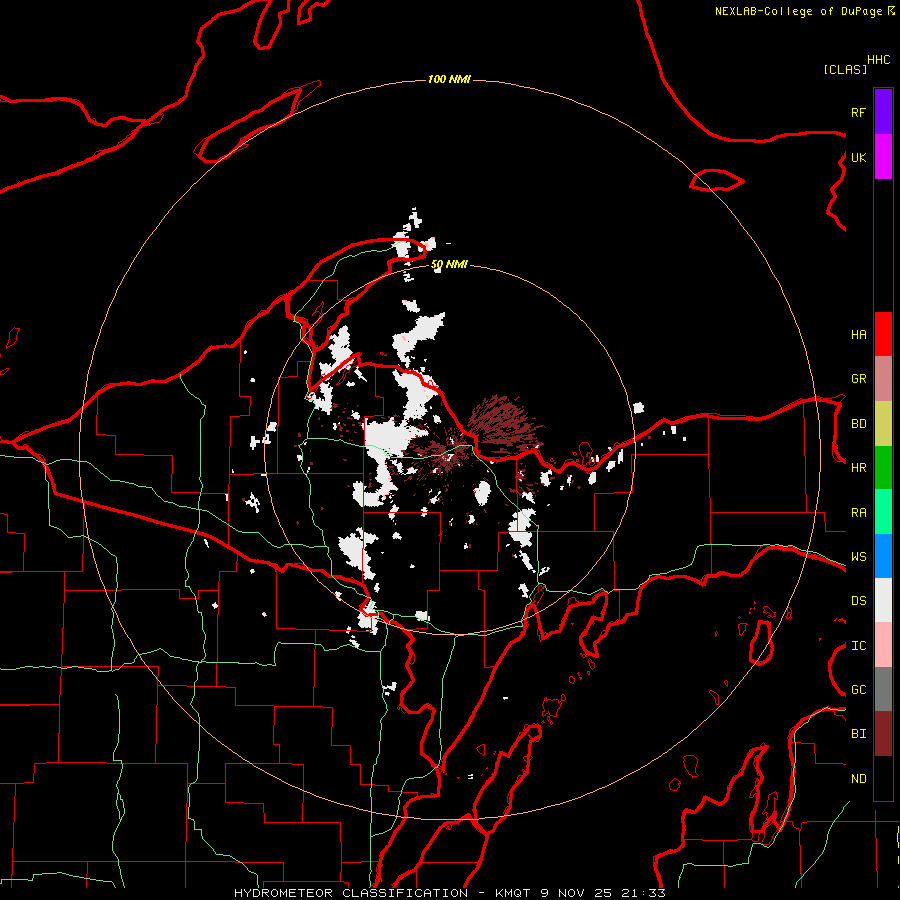Click the IC legend label
The image size is (900, 900).
858,646
